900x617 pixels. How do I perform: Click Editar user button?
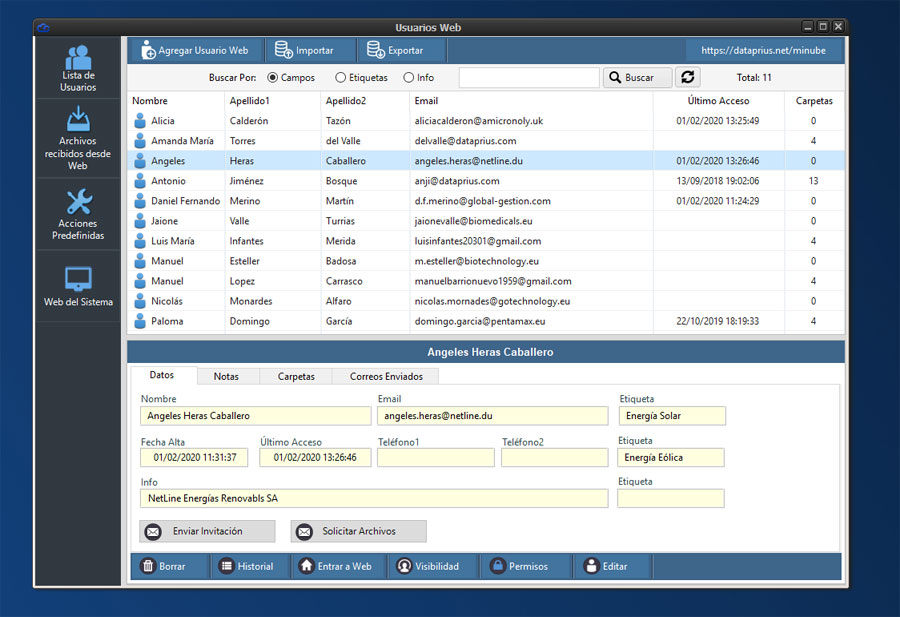[611, 566]
